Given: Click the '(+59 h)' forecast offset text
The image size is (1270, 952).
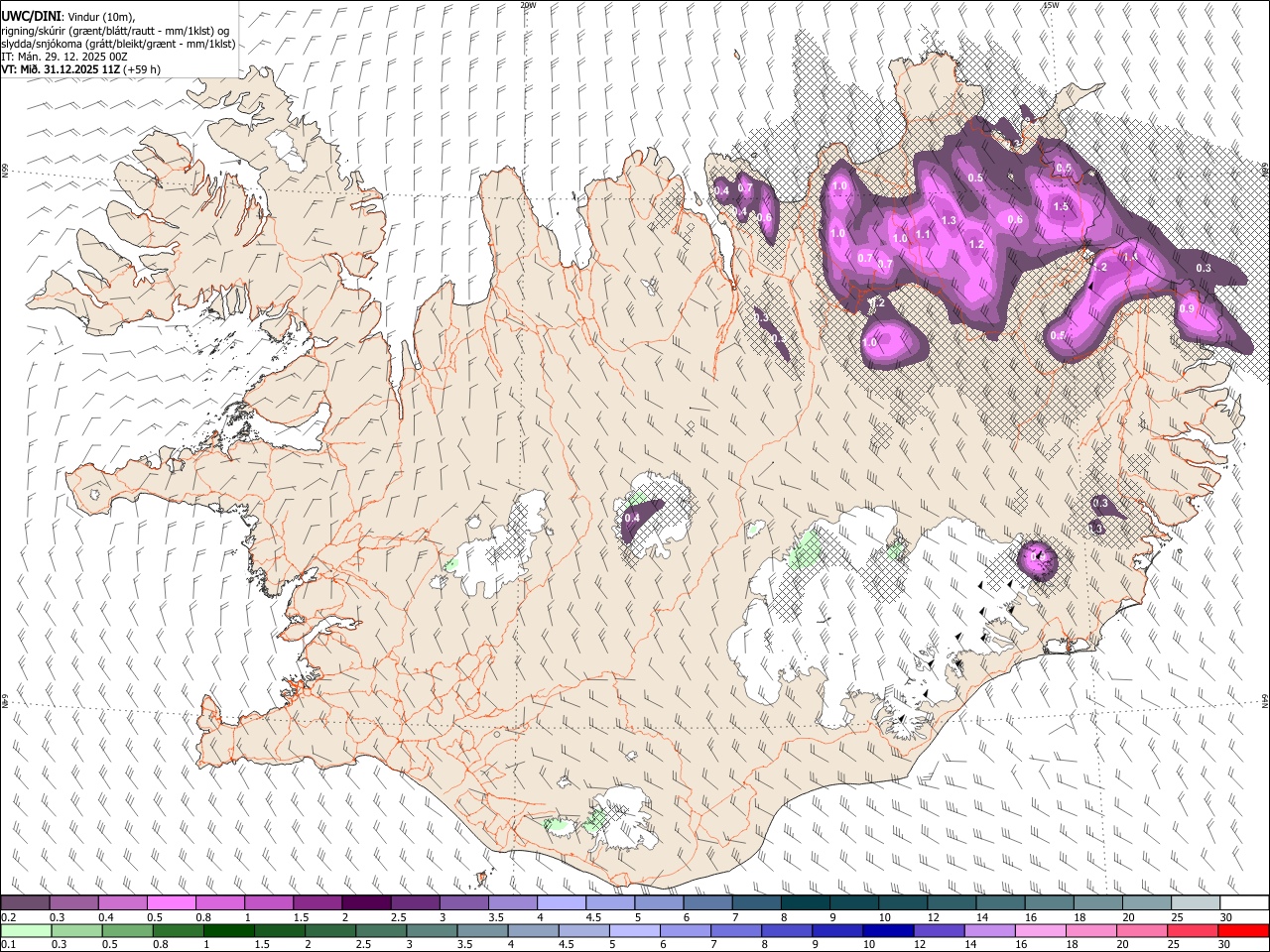Looking at the screenshot, I should pyautogui.click(x=142, y=69).
